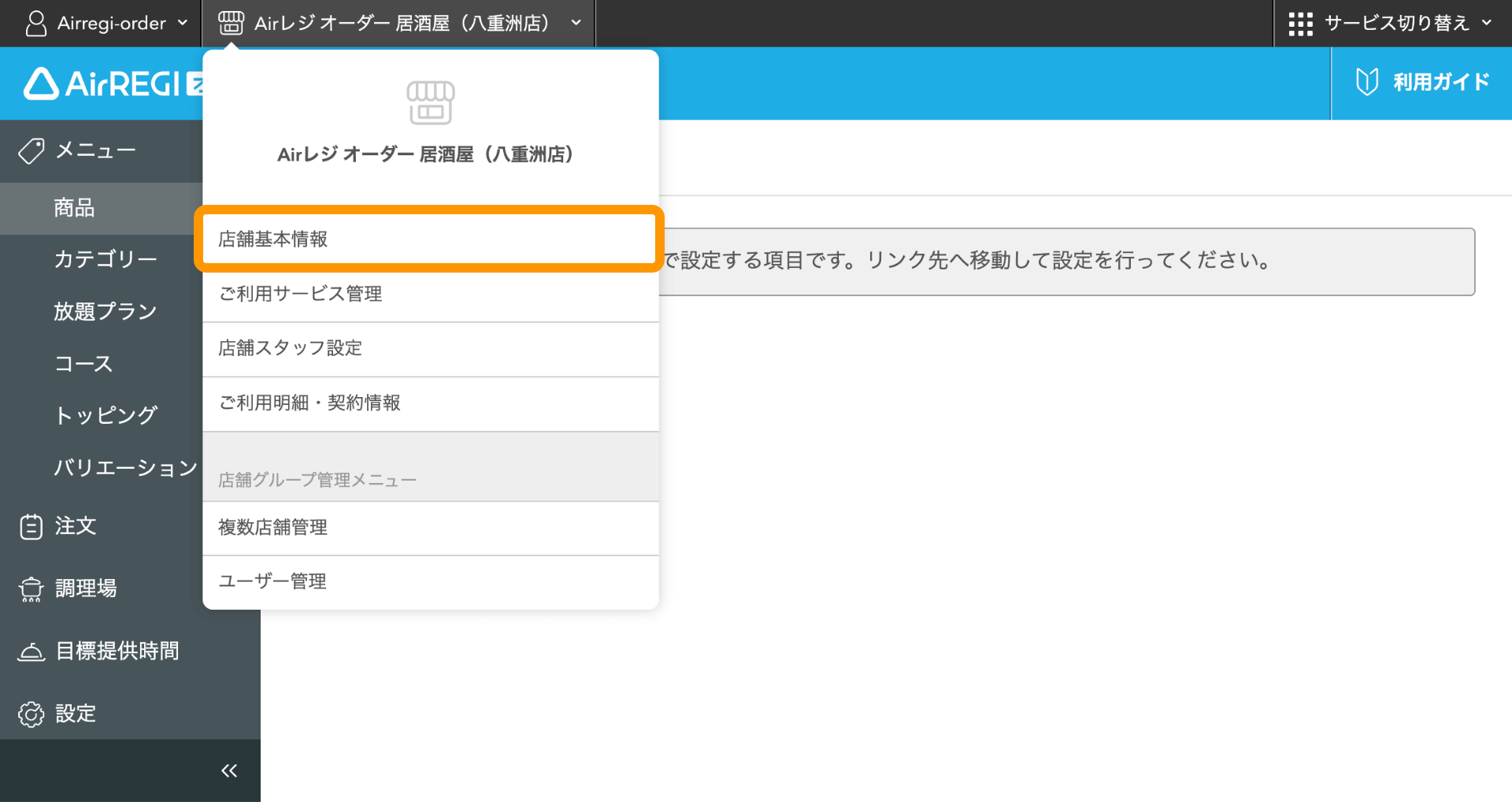1512x802 pixels.
Task: Click the 設定 gear icon
Action: [31, 715]
